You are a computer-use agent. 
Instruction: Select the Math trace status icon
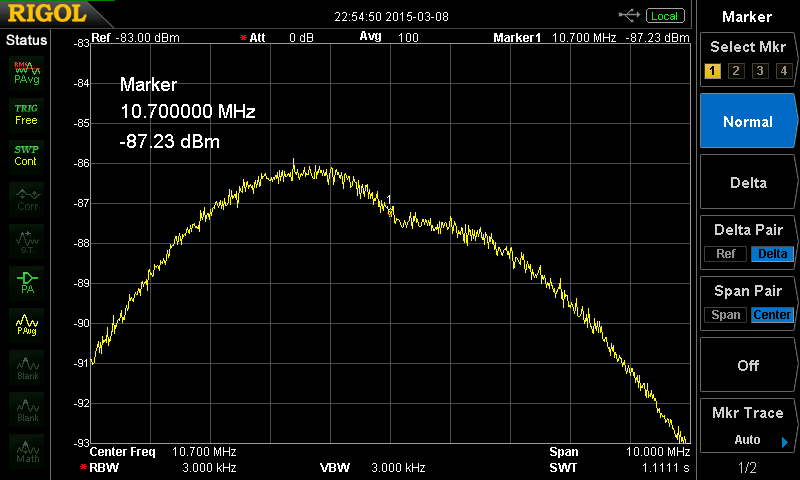tap(27, 450)
